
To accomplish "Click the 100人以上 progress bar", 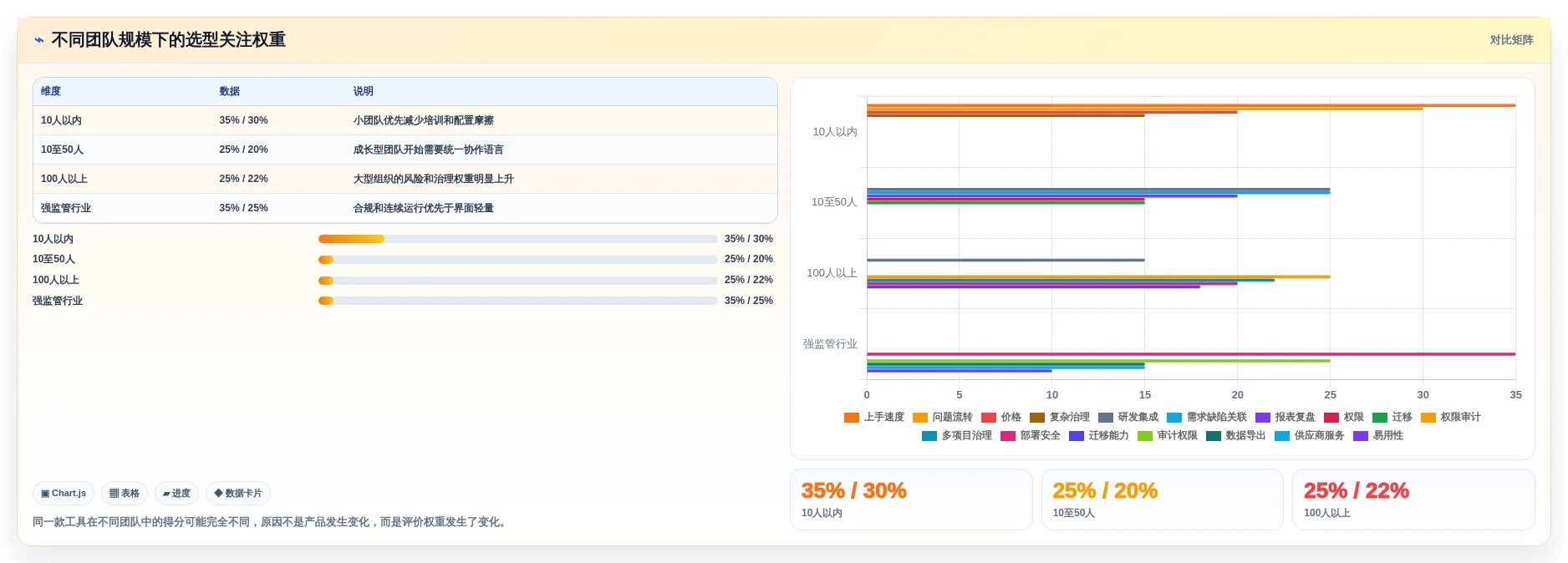I will [x=518, y=281].
